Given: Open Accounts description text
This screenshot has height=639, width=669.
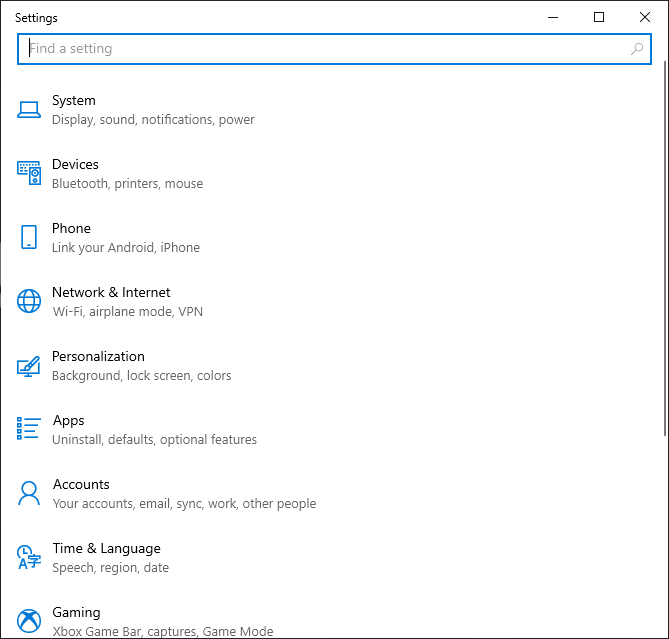Looking at the screenshot, I should point(184,504).
